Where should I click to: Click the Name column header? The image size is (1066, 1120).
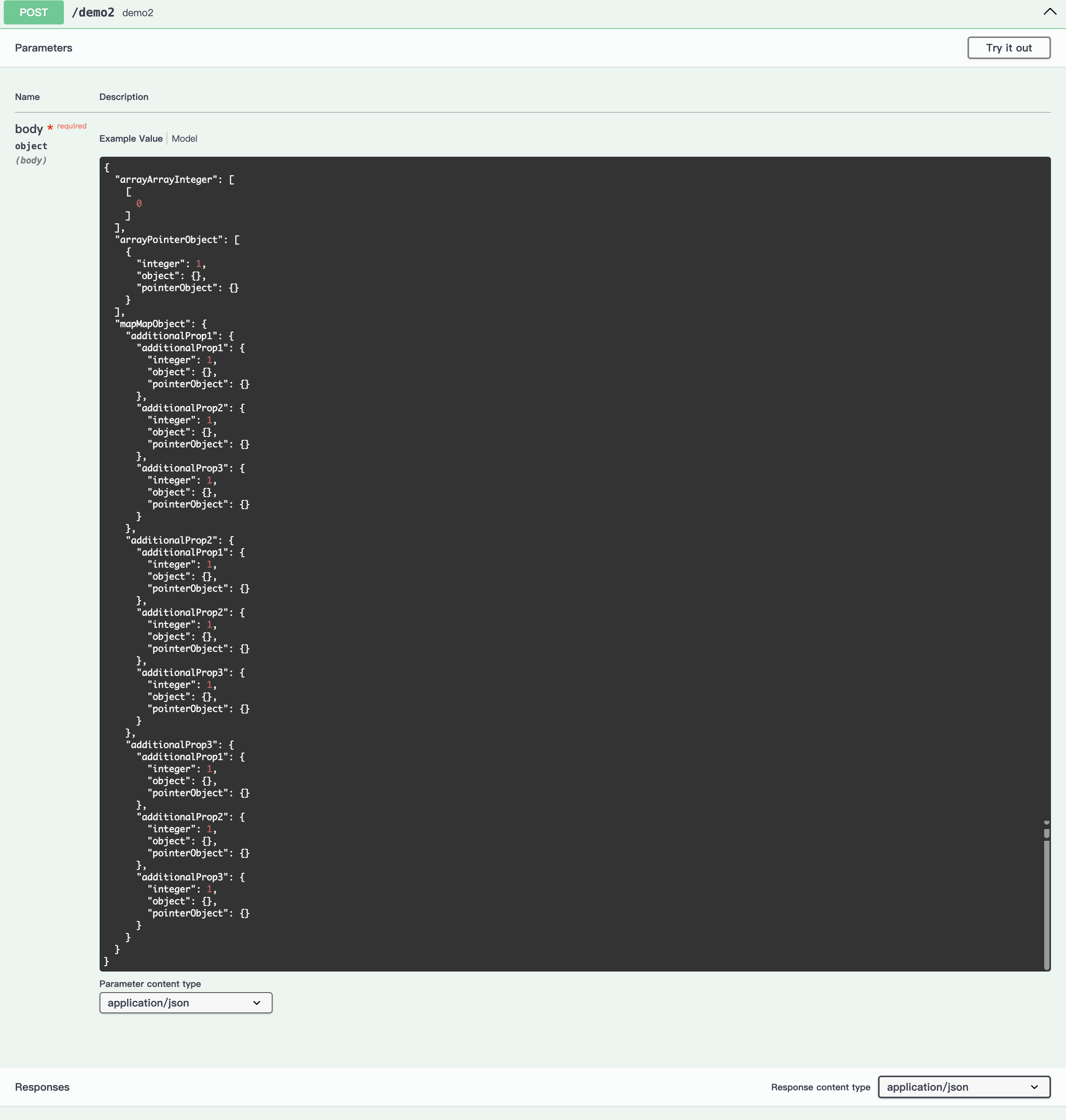click(27, 97)
